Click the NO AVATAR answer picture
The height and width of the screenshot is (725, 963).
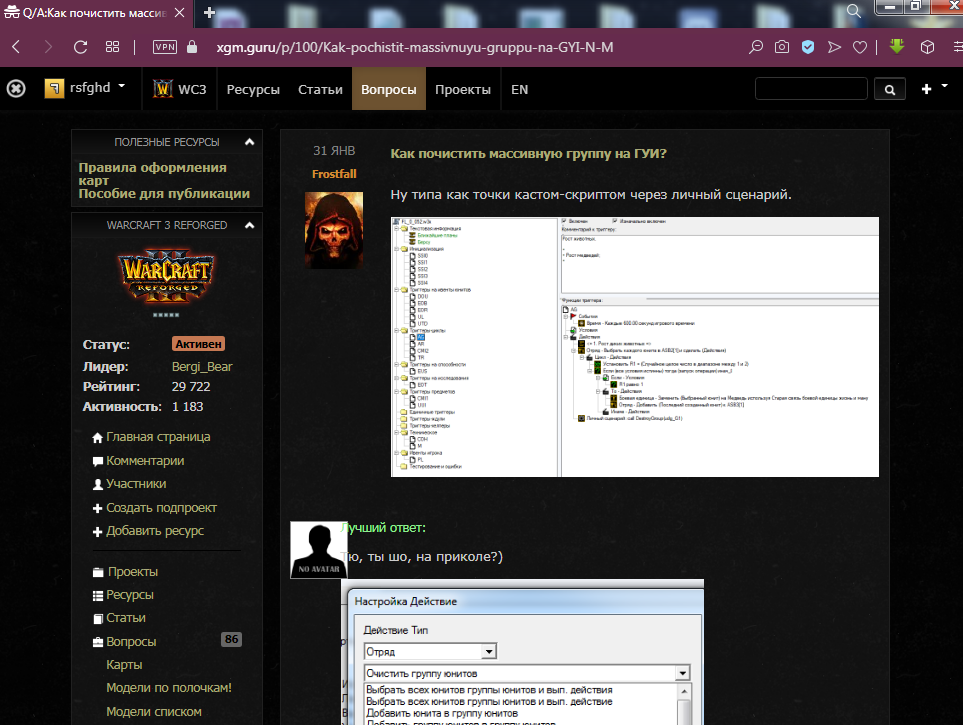[318, 550]
